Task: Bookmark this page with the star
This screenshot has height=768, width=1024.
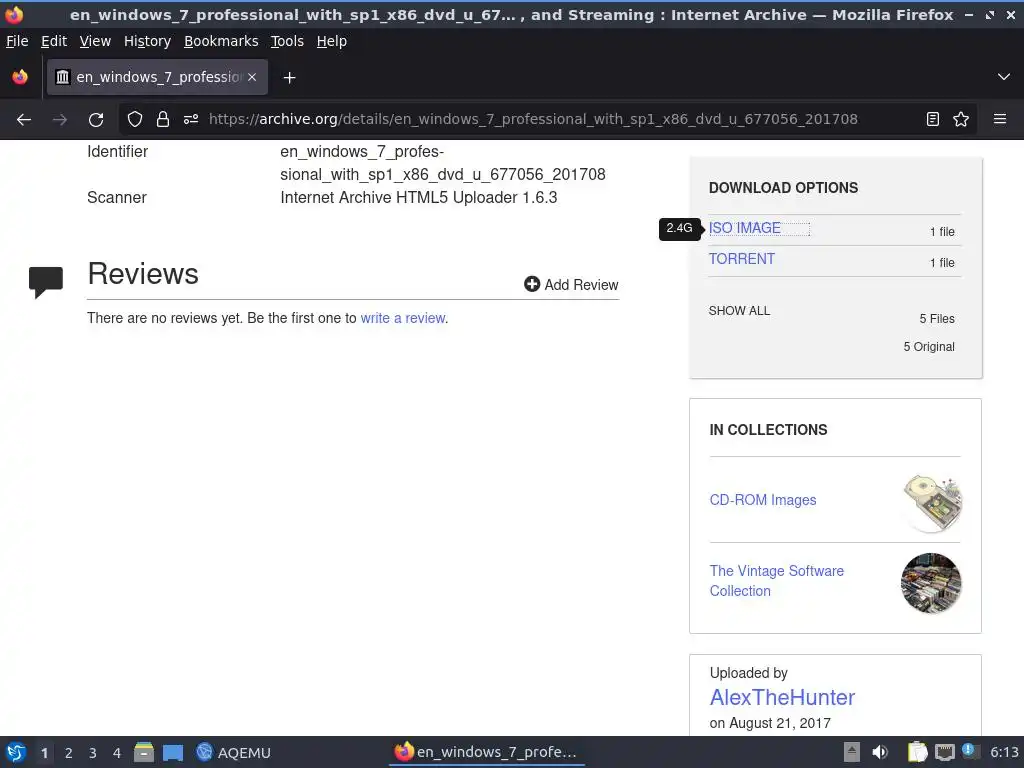Action: (x=961, y=119)
